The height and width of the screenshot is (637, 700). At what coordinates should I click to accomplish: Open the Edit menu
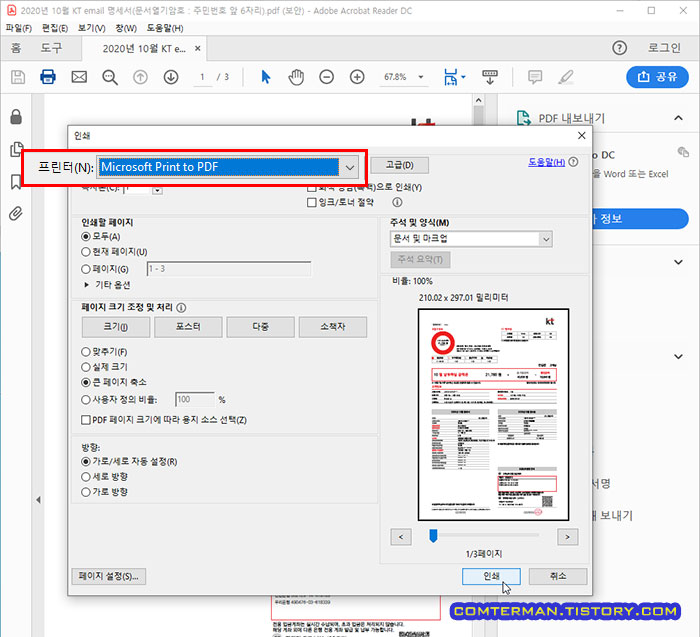55,28
